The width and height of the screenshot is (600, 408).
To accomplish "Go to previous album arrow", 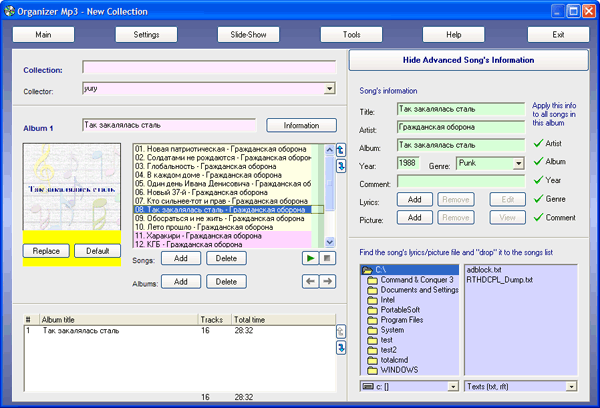I will click(x=310, y=282).
